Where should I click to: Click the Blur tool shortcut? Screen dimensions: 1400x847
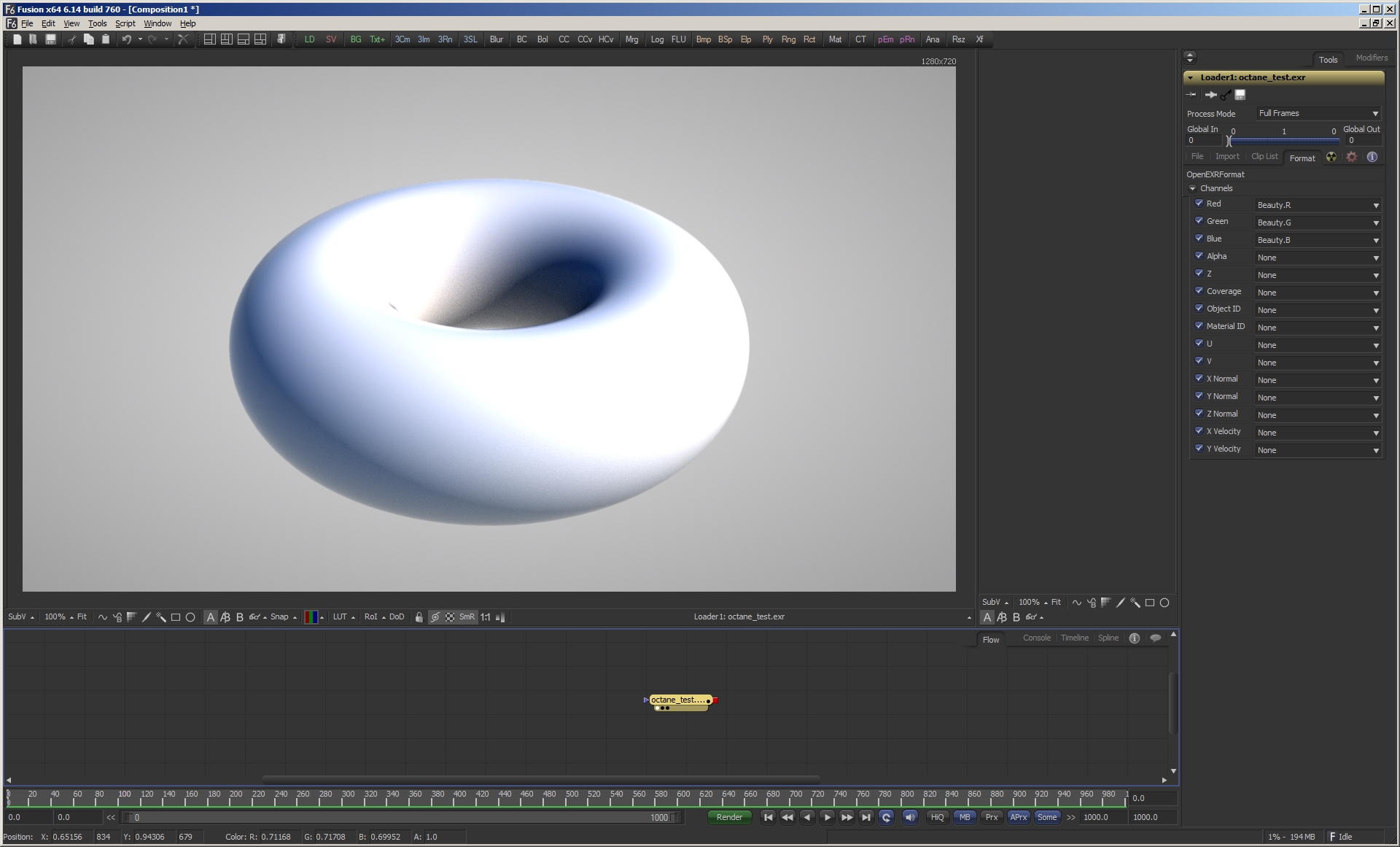coord(496,39)
